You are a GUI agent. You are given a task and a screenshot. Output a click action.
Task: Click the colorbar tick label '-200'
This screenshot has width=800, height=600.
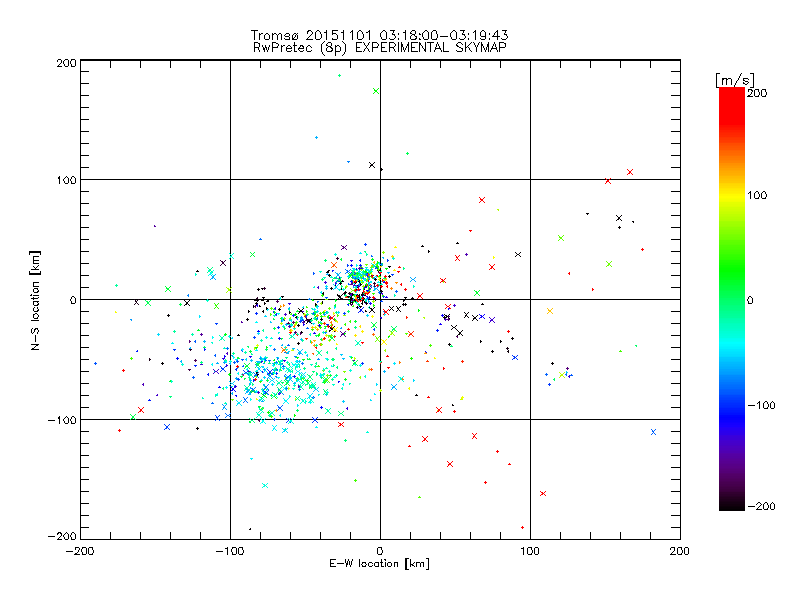click(761, 506)
